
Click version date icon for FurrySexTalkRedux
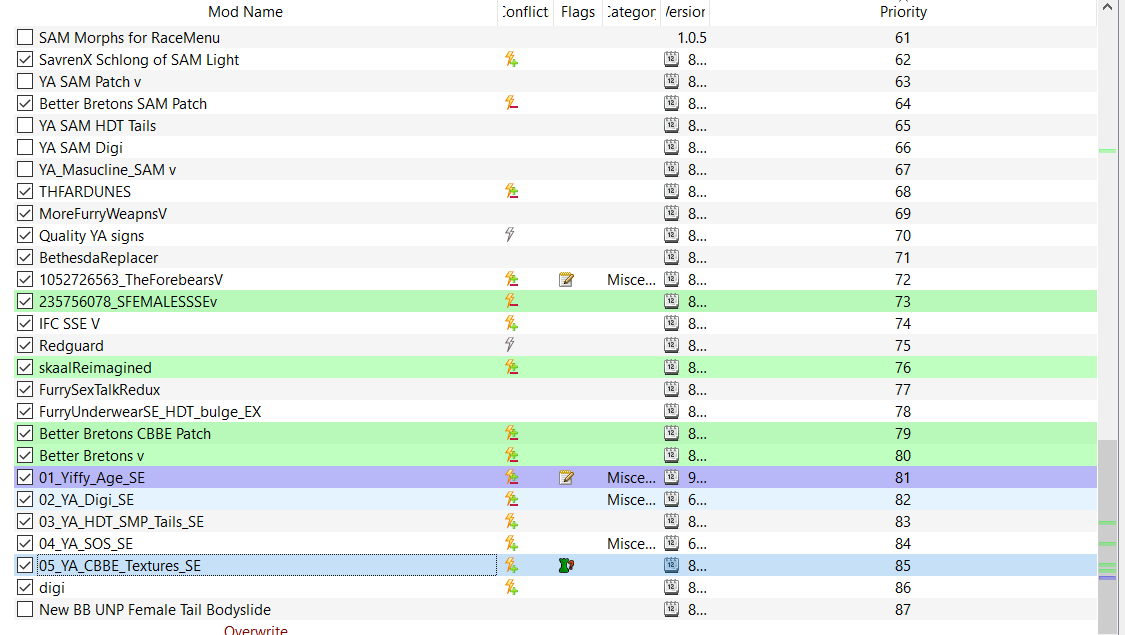point(671,389)
